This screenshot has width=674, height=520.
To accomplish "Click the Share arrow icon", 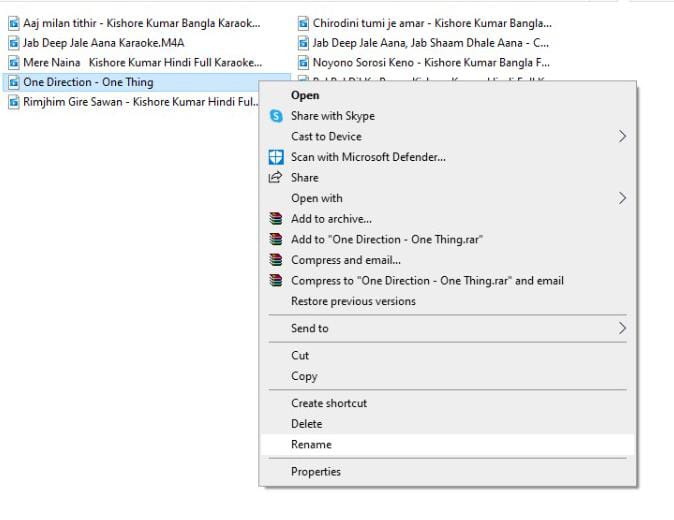I will (275, 177).
